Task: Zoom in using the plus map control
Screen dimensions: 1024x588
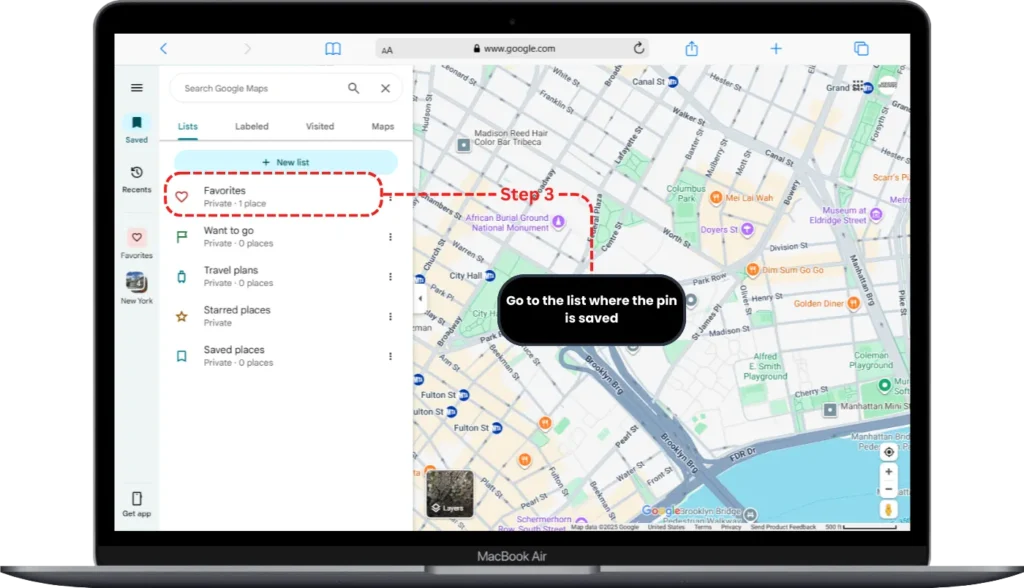Action: point(889,470)
